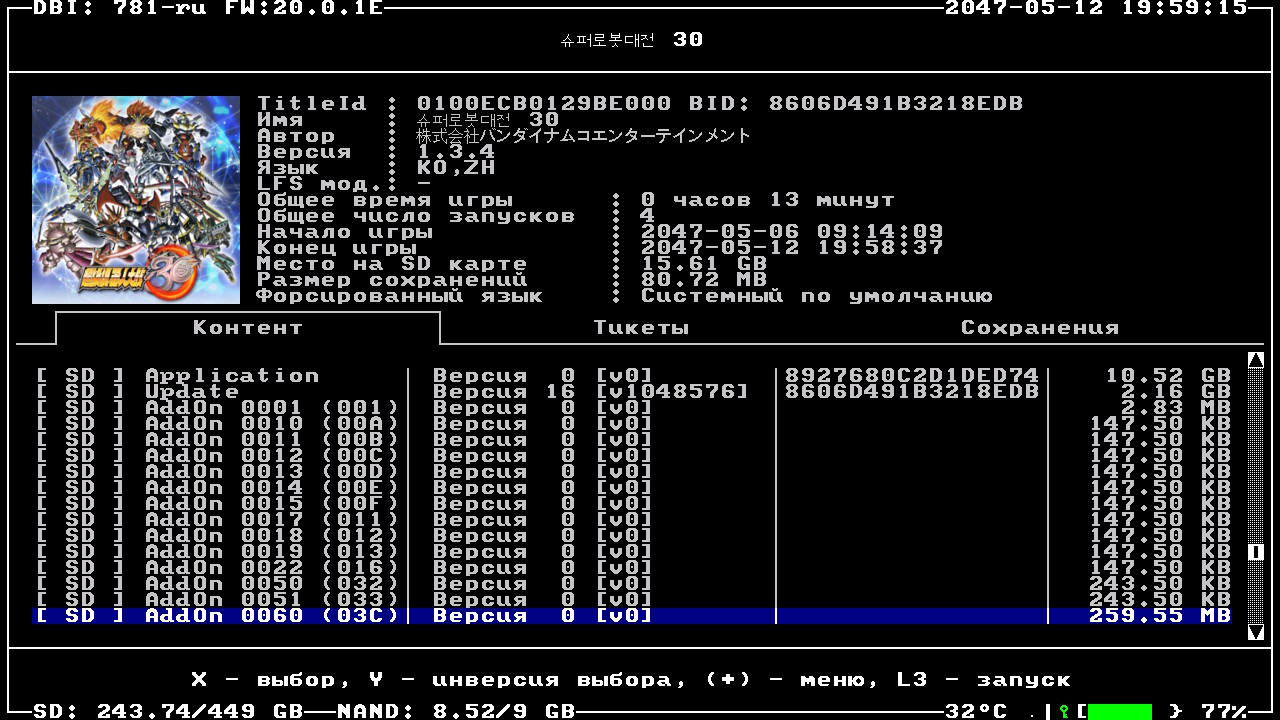Click the scrollbar thumb handle
Image resolution: width=1280 pixels, height=720 pixels.
1256,552
